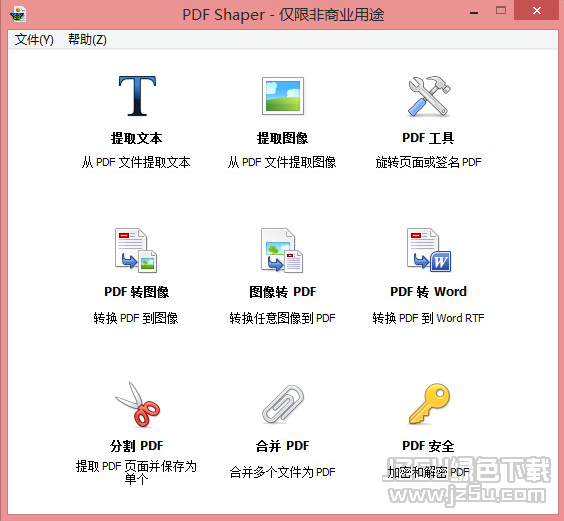The height and width of the screenshot is (521, 564).
Task: Click the landscape picture extract images icon
Action: (x=283, y=96)
